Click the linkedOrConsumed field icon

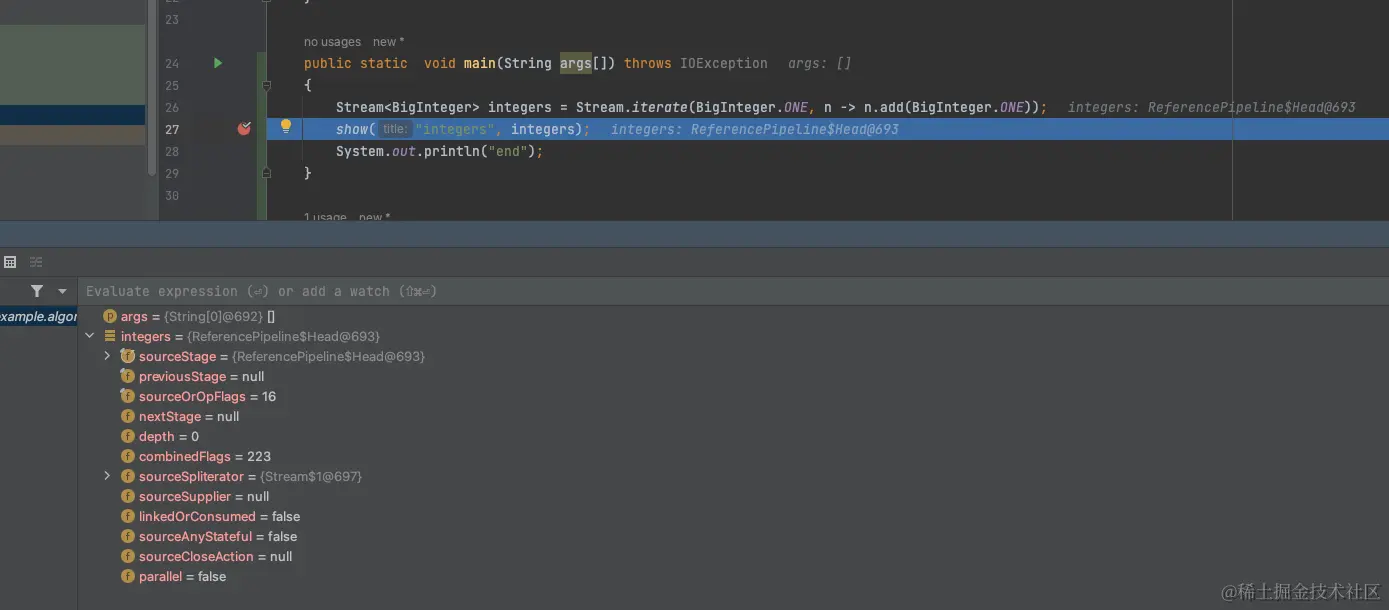(x=128, y=516)
